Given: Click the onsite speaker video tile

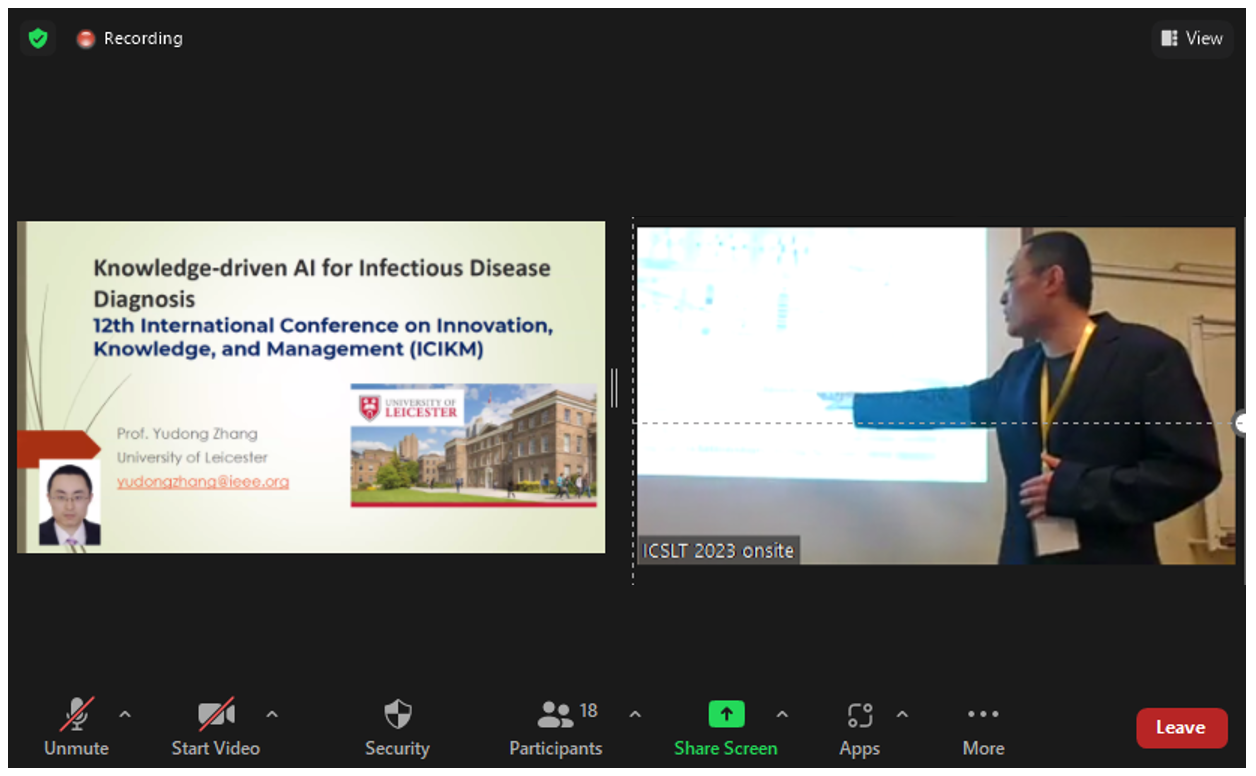Looking at the screenshot, I should (x=936, y=396).
